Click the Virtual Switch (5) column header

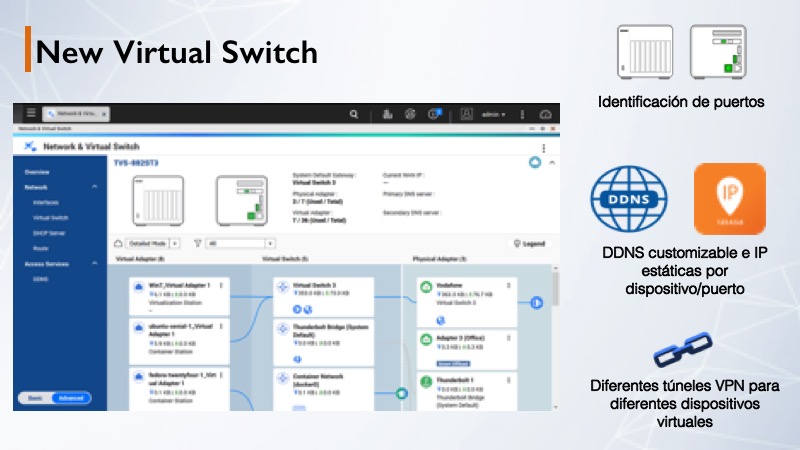(285, 259)
